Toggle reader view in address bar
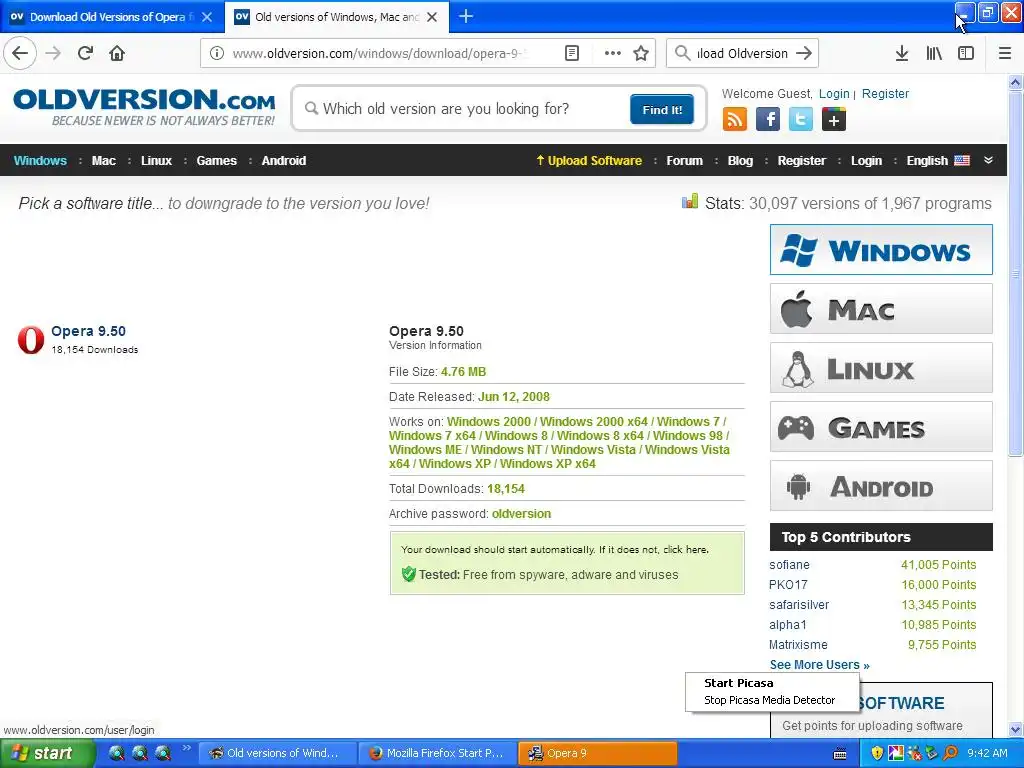Screen dimensions: 1024x768 tap(572, 53)
